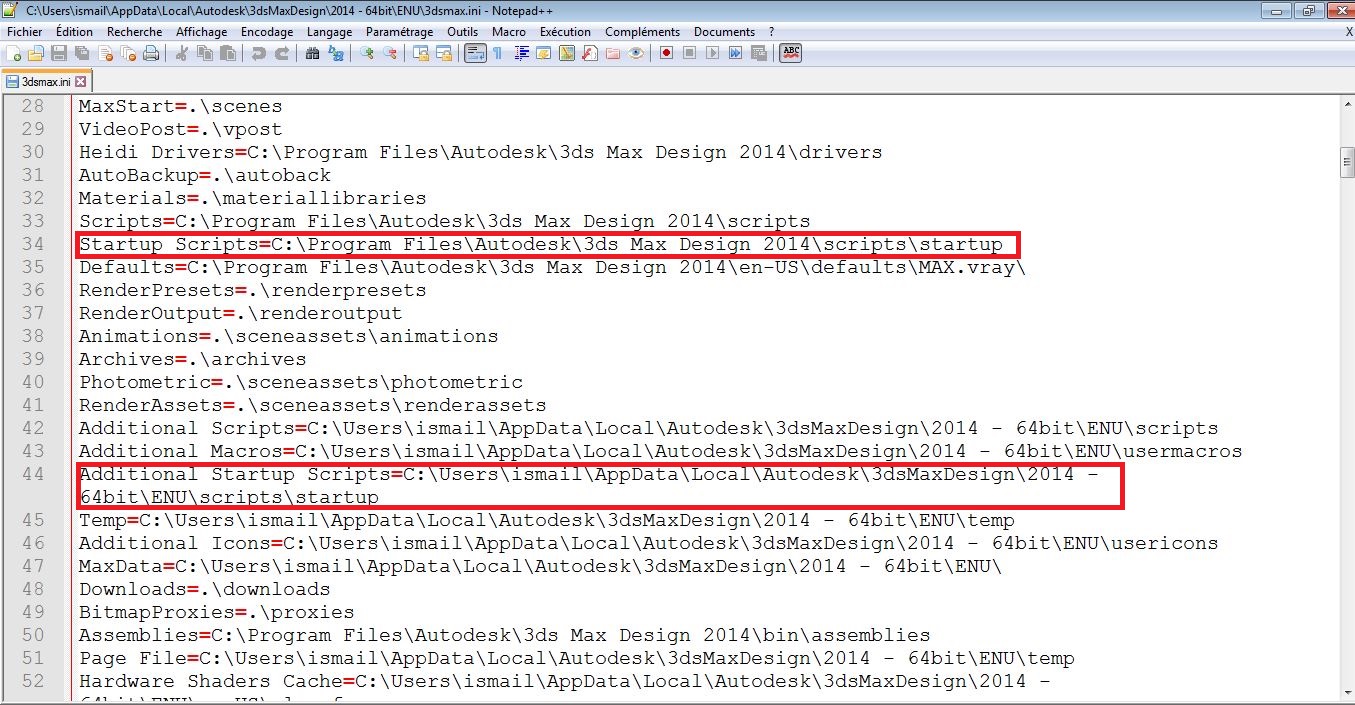Click the Close document toolbar icon

(106, 53)
